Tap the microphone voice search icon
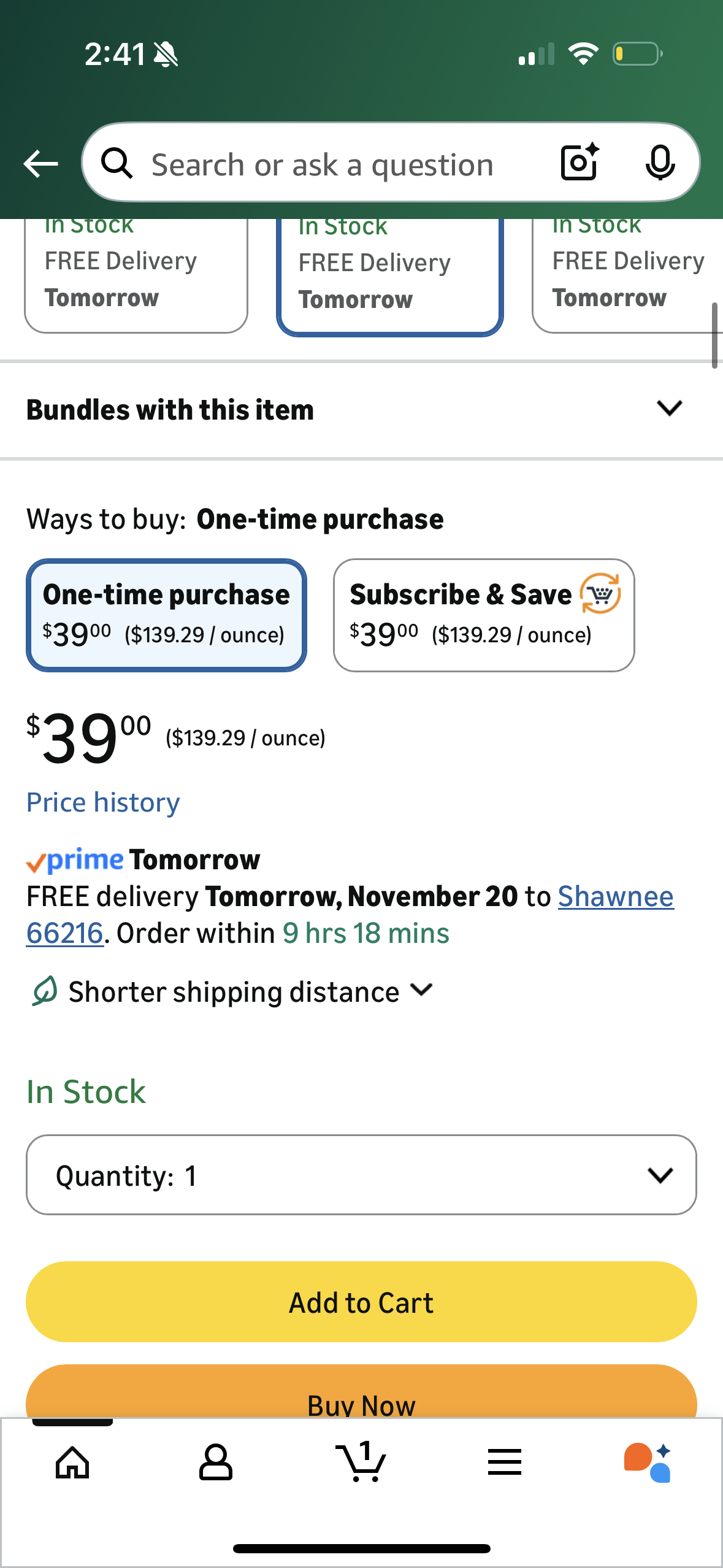723x1568 pixels. click(660, 163)
